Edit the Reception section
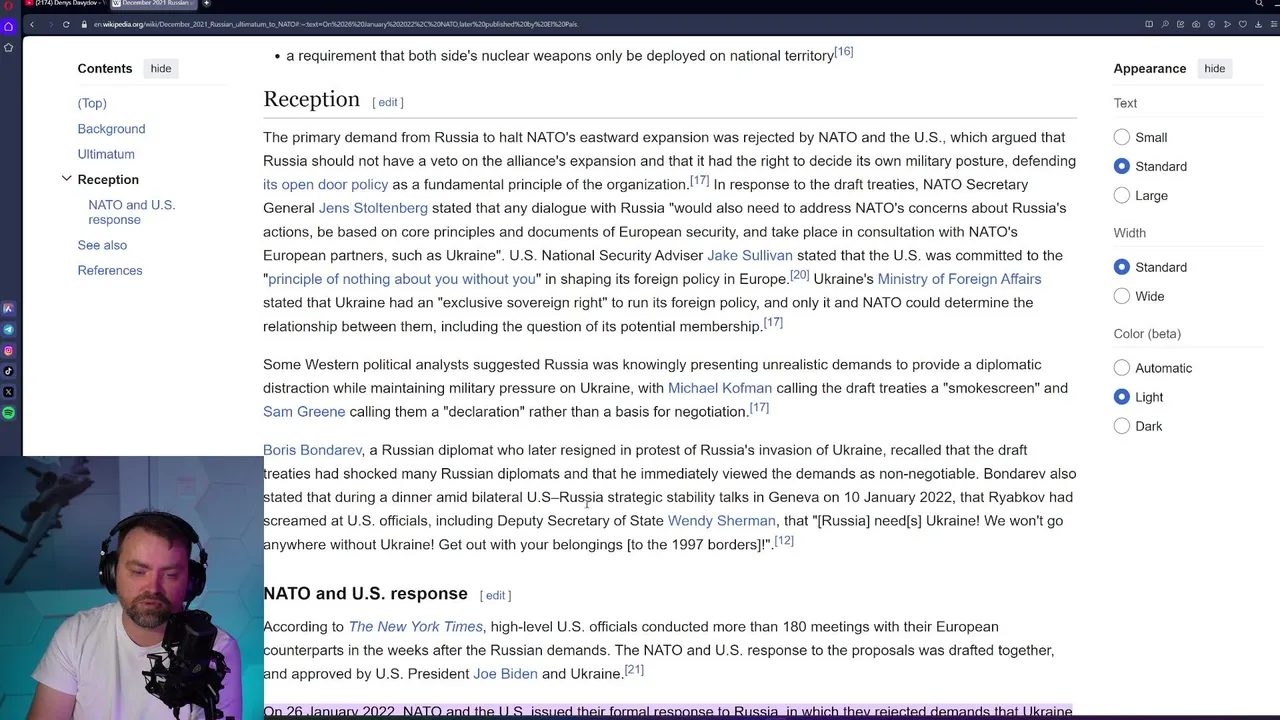Viewport: 1280px width, 720px height. pyautogui.click(x=388, y=102)
